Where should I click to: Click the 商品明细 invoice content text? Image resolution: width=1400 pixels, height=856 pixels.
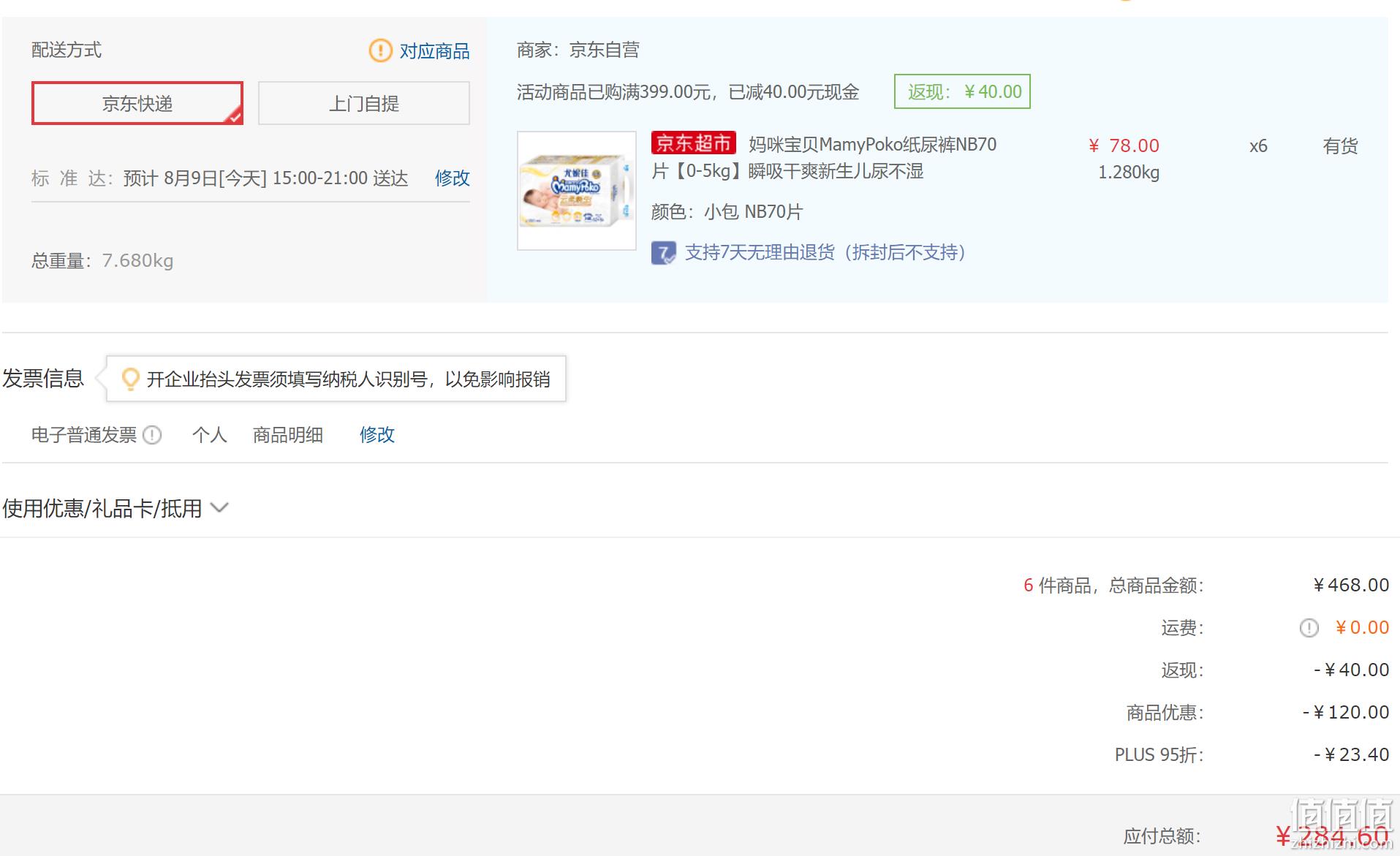click(288, 435)
